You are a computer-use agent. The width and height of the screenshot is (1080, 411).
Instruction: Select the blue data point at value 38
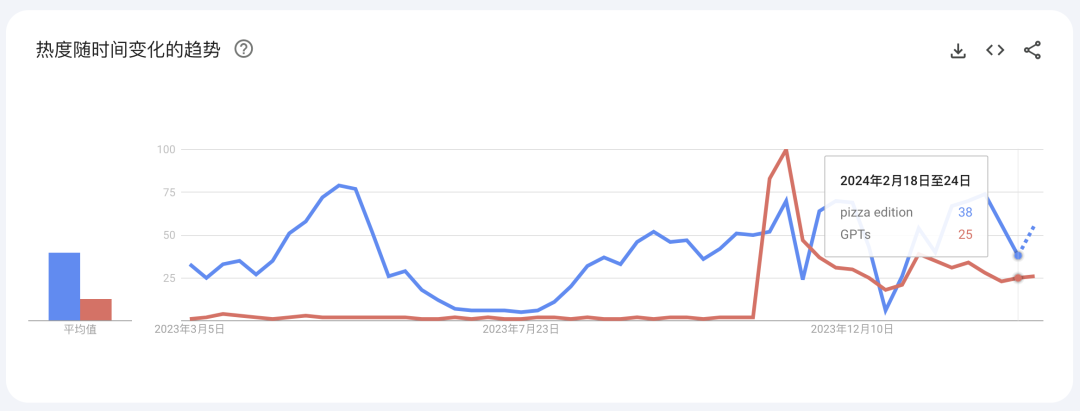pyautogui.click(x=1018, y=255)
